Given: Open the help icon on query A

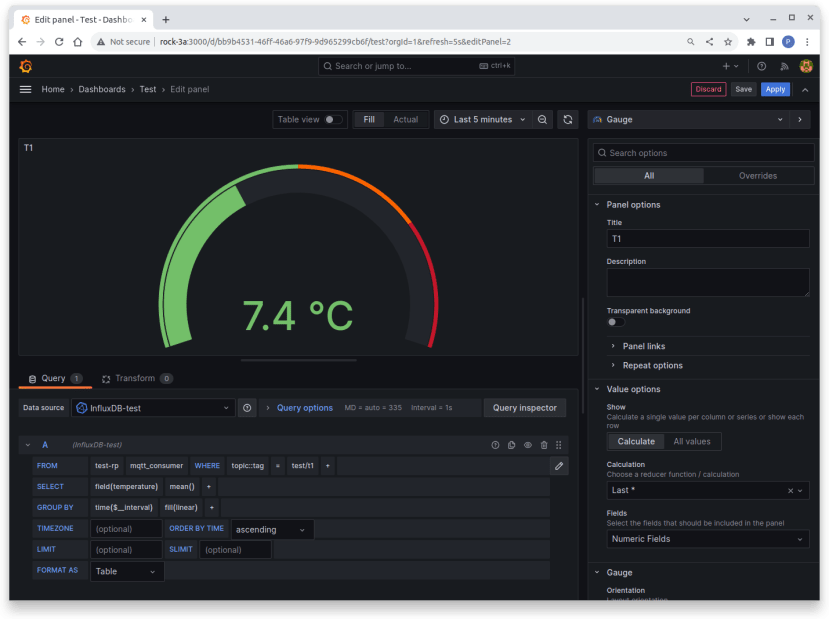Looking at the screenshot, I should coord(494,445).
